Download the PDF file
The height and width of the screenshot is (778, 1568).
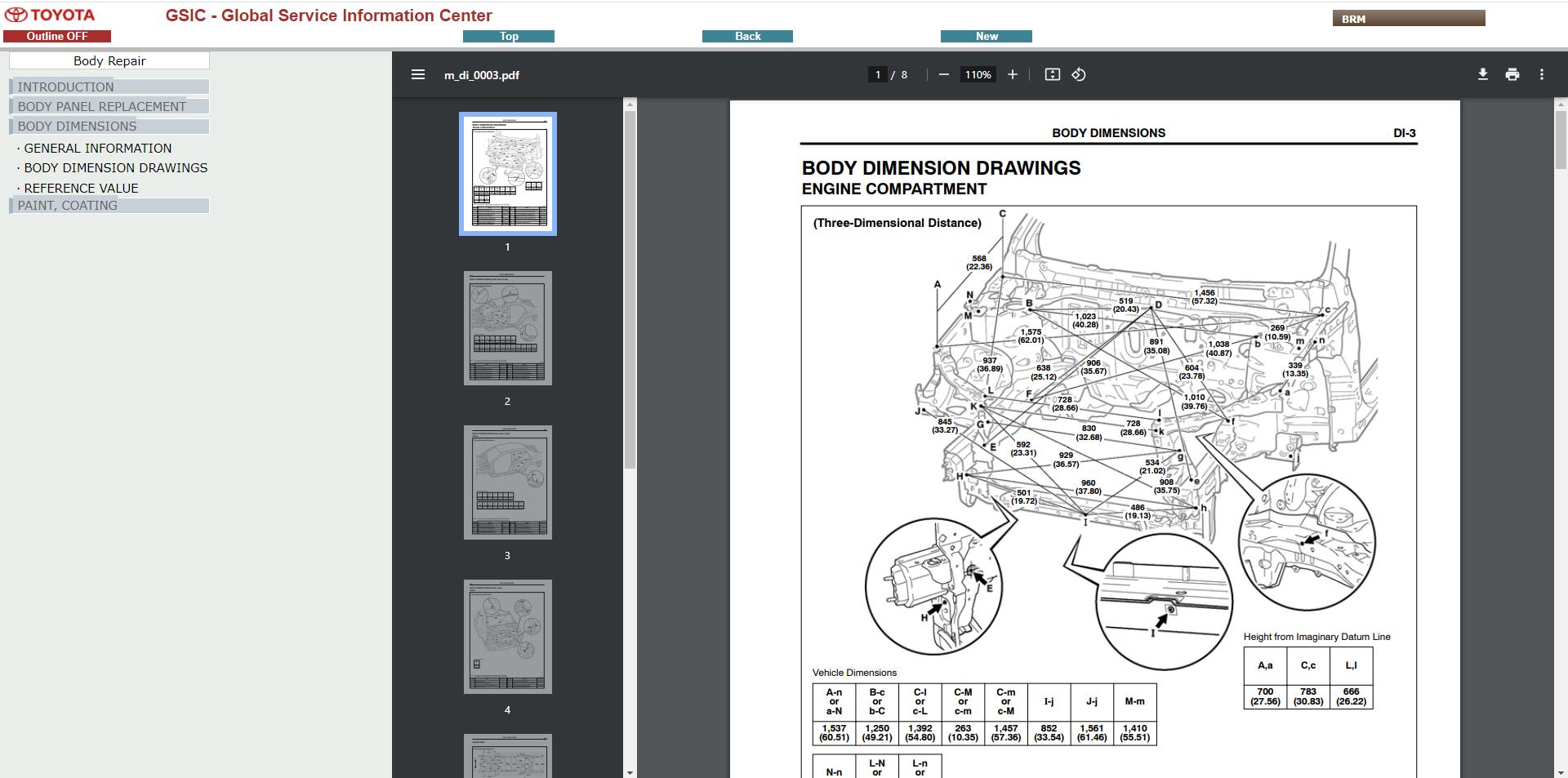pos(1483,74)
